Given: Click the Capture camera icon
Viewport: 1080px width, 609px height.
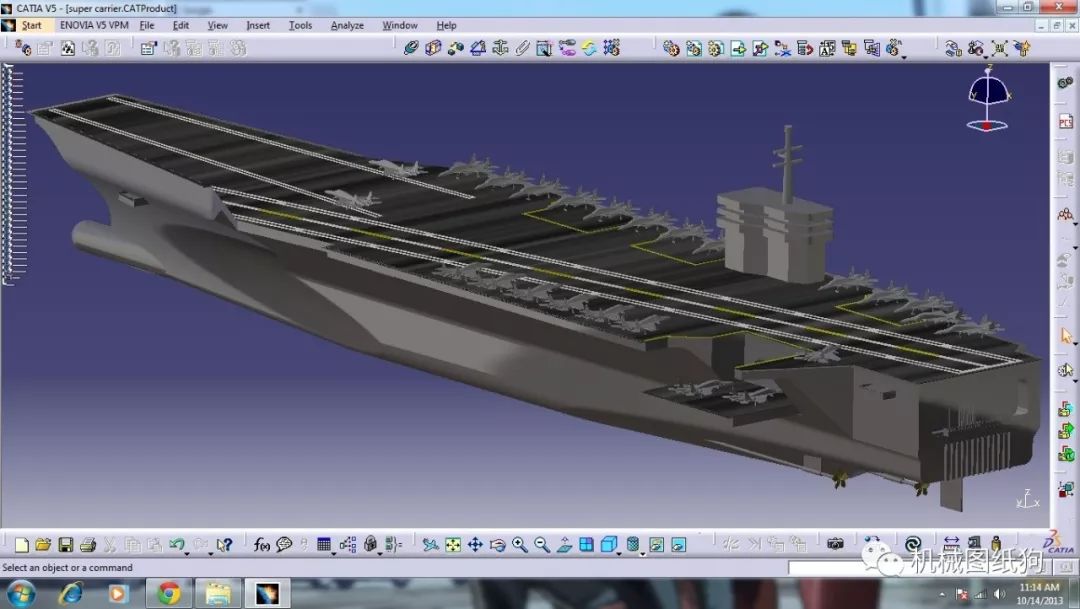Looking at the screenshot, I should (835, 544).
